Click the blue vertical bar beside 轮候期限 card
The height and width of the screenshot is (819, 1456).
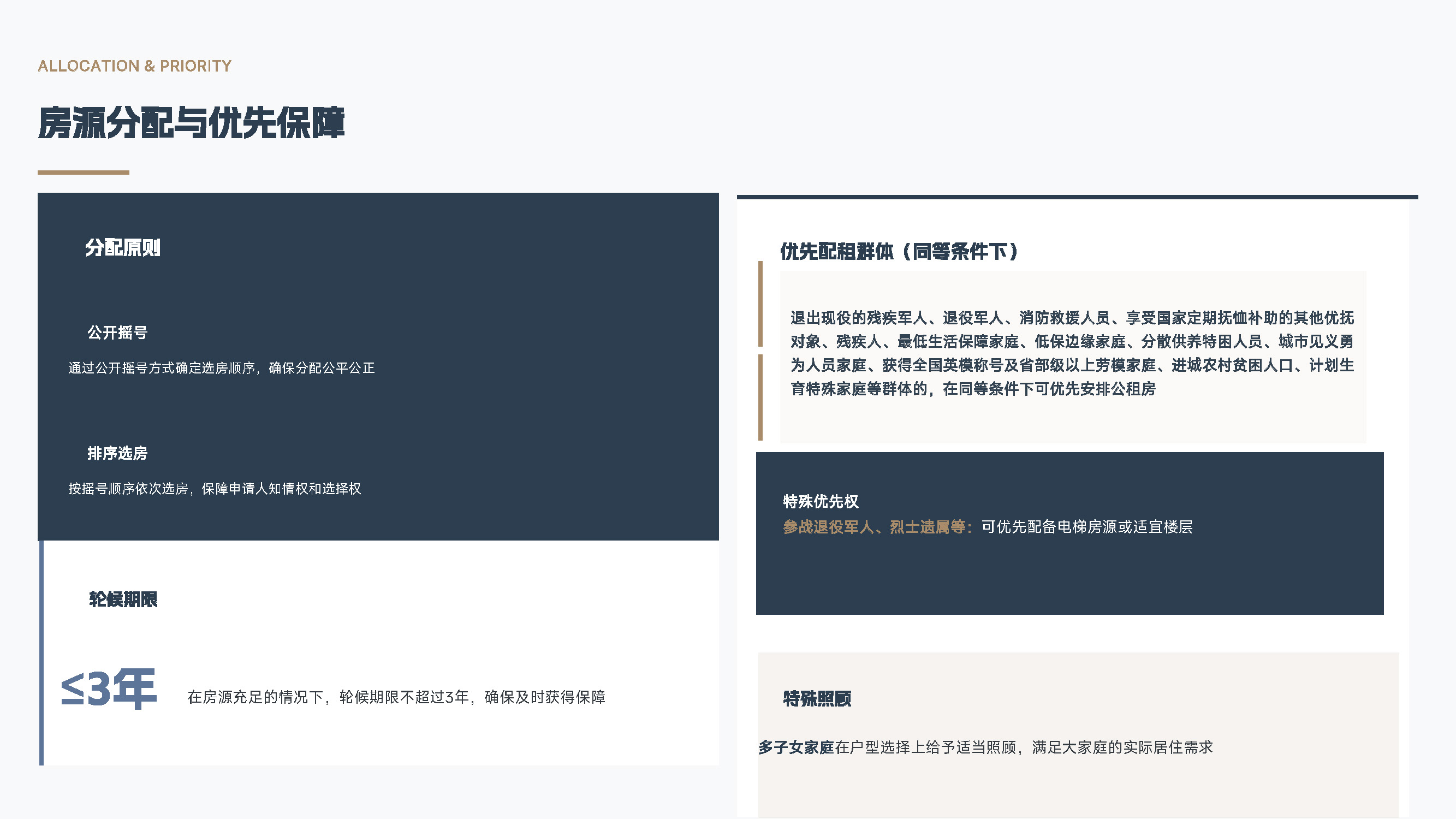41,653
